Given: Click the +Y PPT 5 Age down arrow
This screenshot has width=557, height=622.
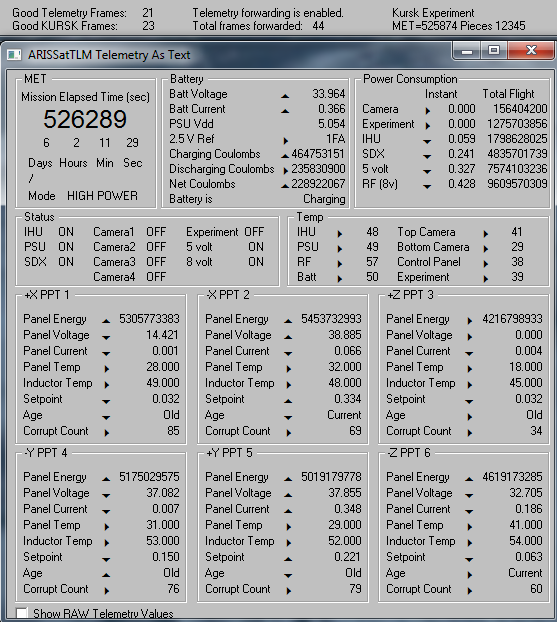Looking at the screenshot, I should coord(288,575).
